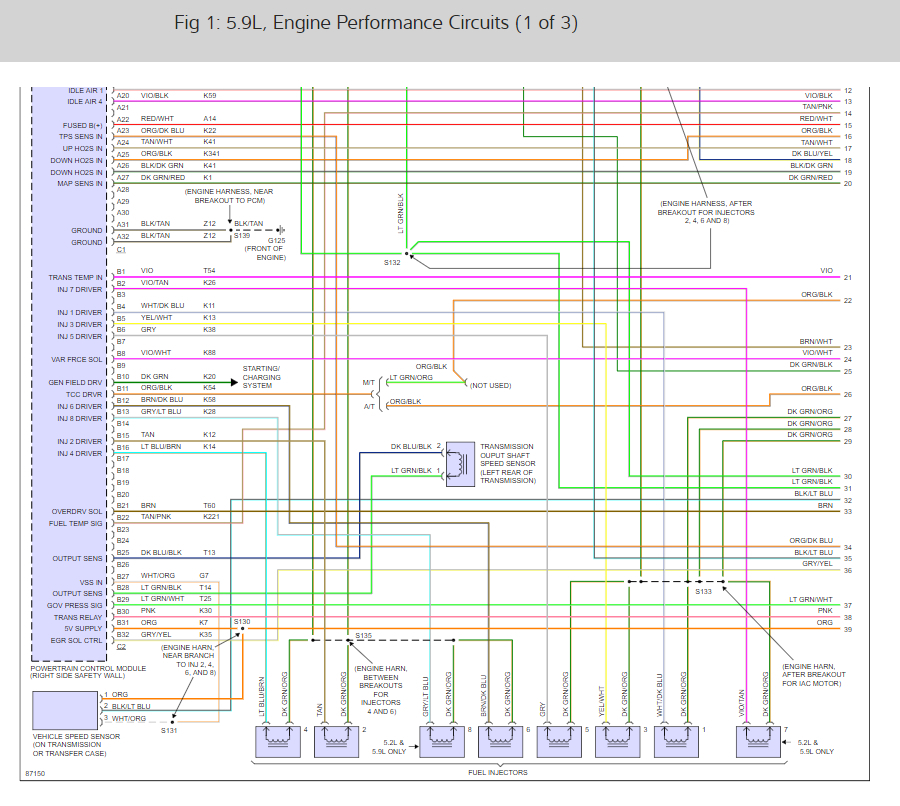Image resolution: width=900 pixels, height=806 pixels.
Task: Click the 'TCC DRVR' label
Action: [84, 394]
